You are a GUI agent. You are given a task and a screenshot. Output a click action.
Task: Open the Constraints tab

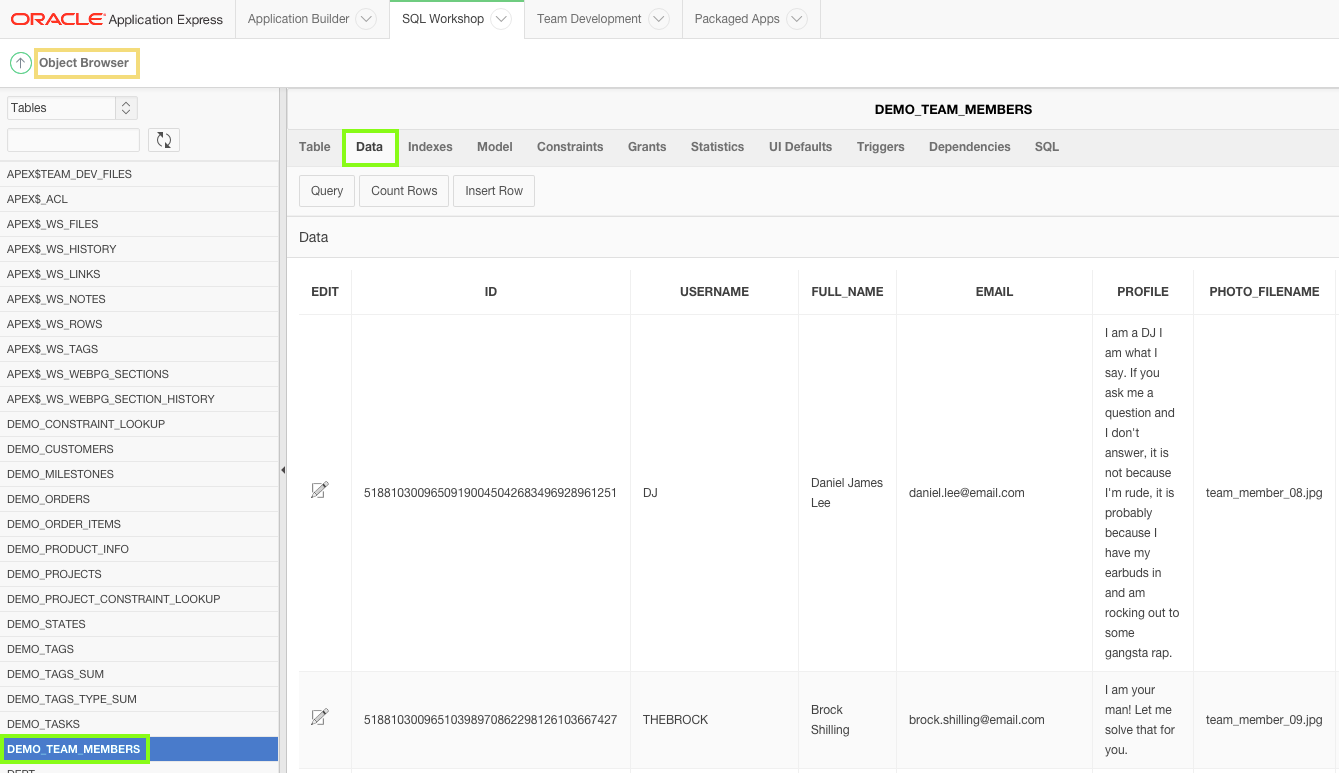click(570, 147)
